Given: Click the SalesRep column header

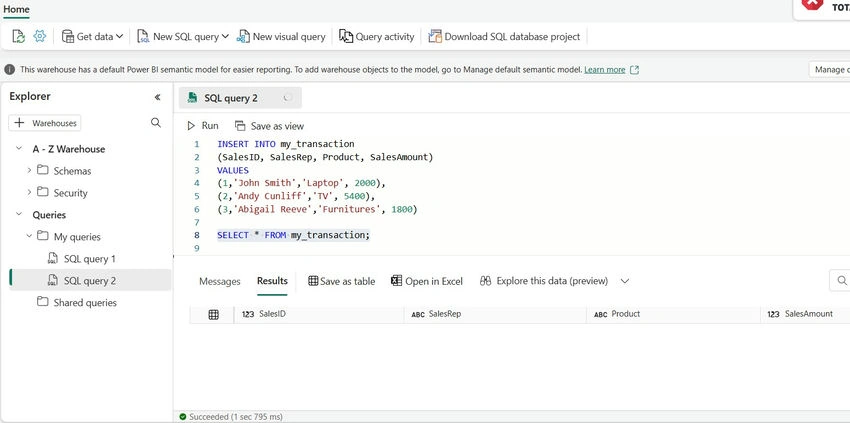Looking at the screenshot, I should click(495, 314).
